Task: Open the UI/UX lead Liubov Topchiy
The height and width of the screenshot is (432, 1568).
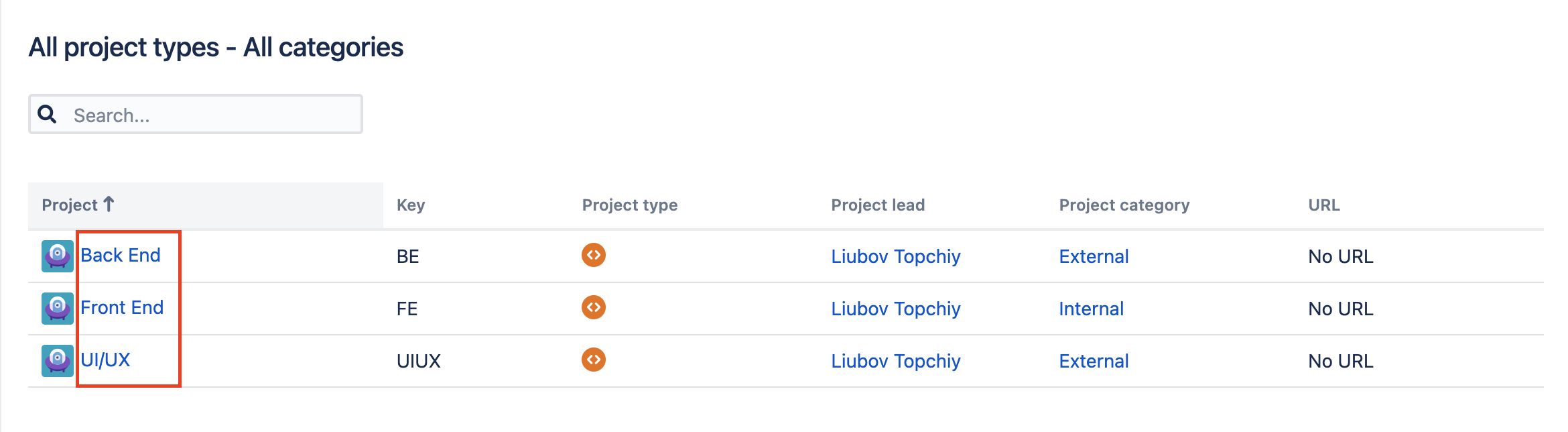Action: click(x=895, y=361)
